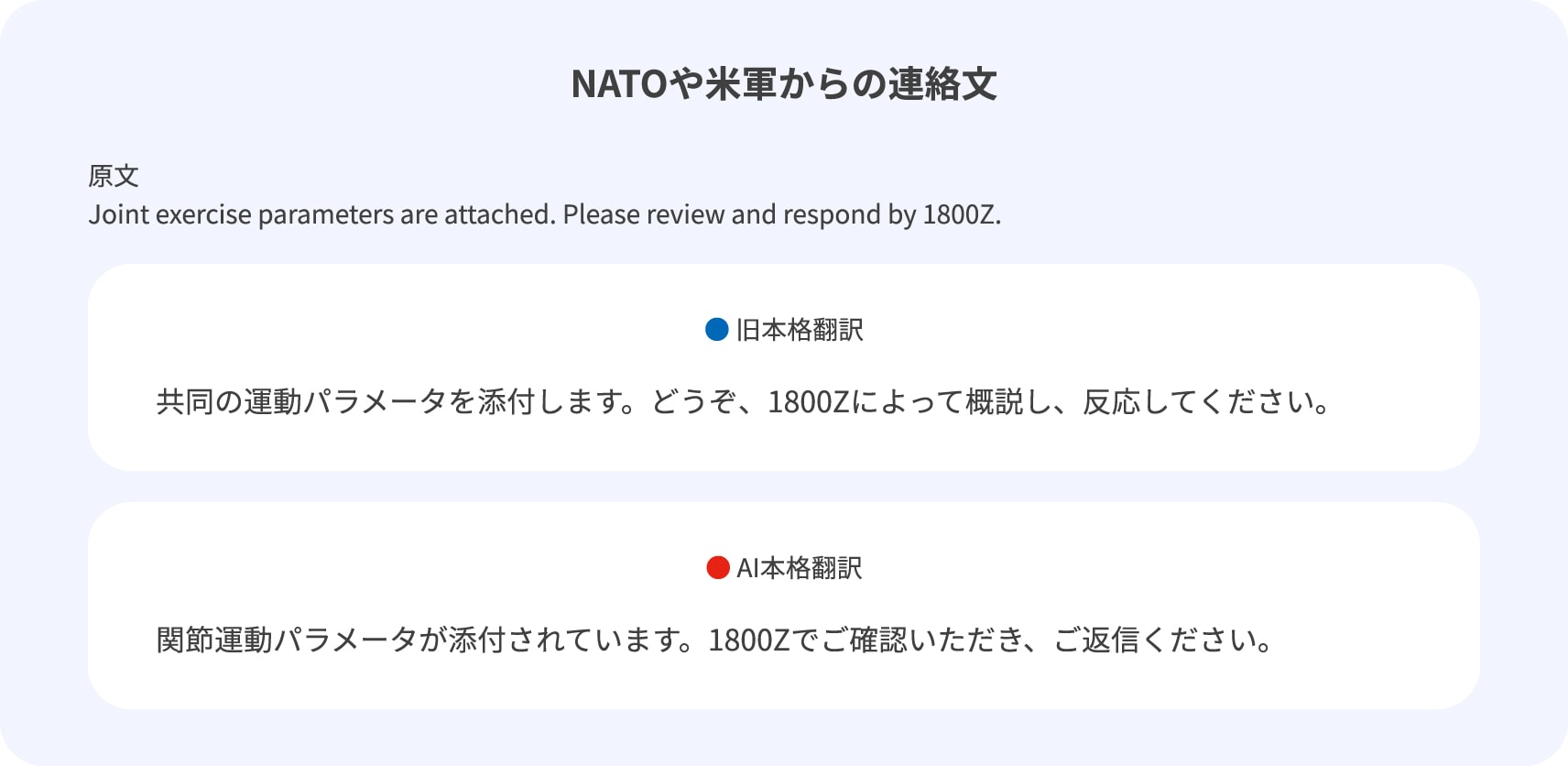Click "1800Z" in the old translation
Screen dimensions: 1568x766
click(x=809, y=401)
